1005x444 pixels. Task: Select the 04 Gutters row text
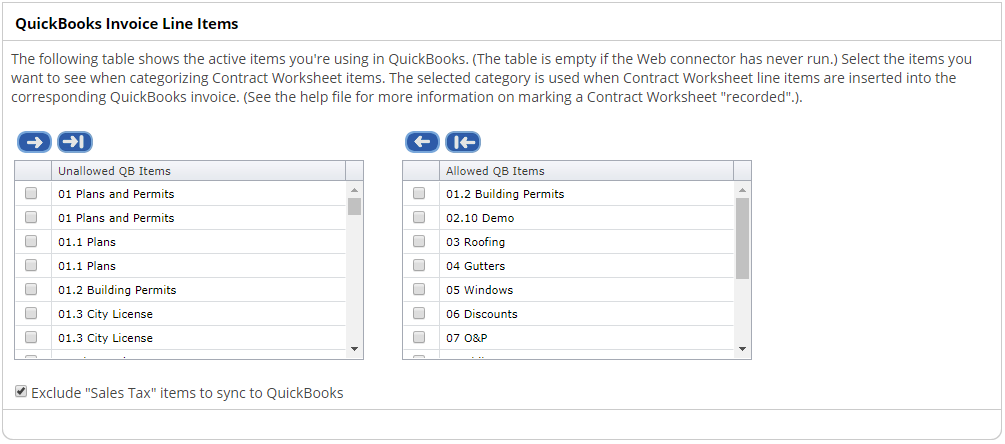click(x=476, y=266)
